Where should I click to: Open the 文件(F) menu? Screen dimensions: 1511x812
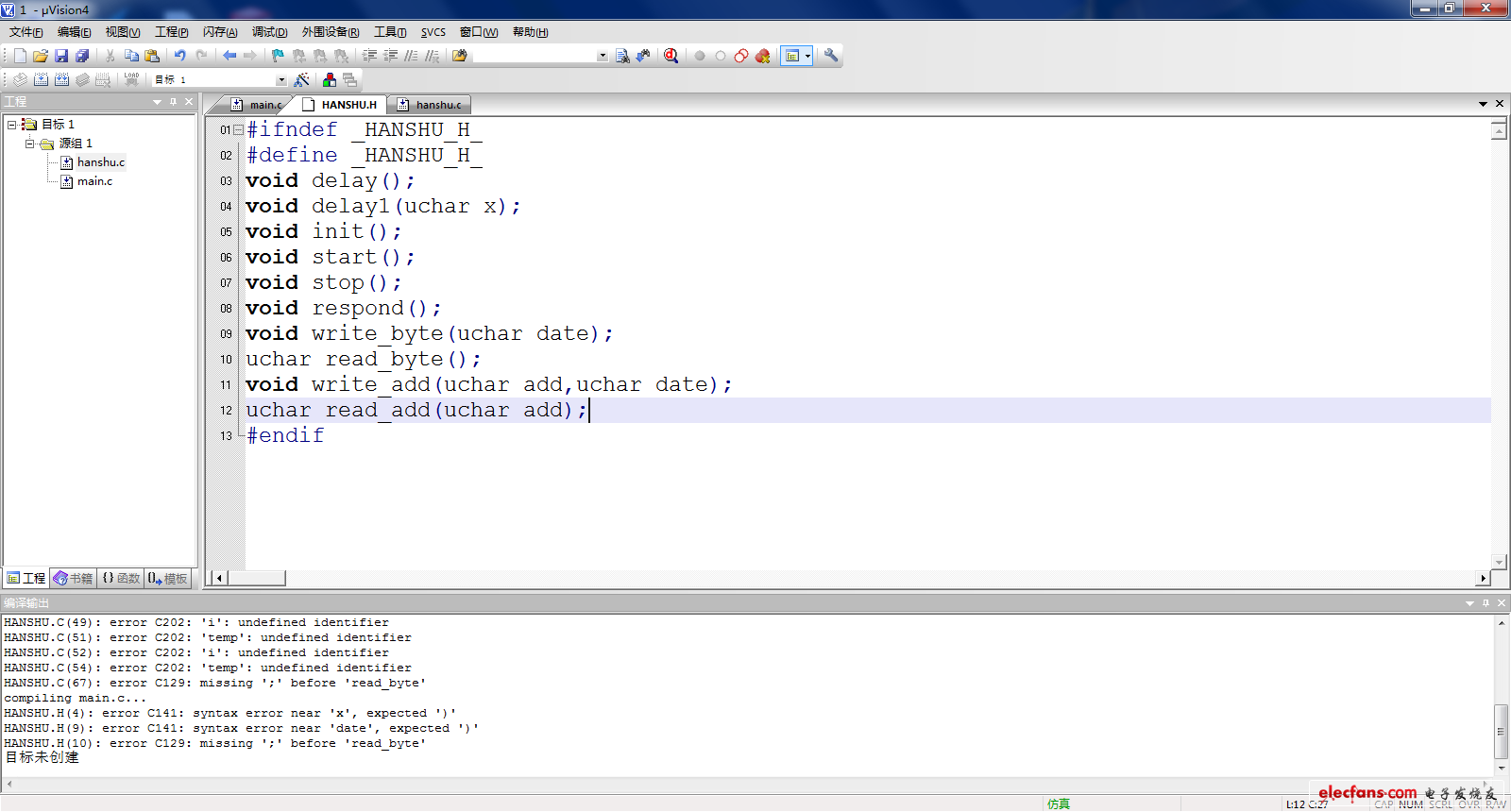click(26, 32)
